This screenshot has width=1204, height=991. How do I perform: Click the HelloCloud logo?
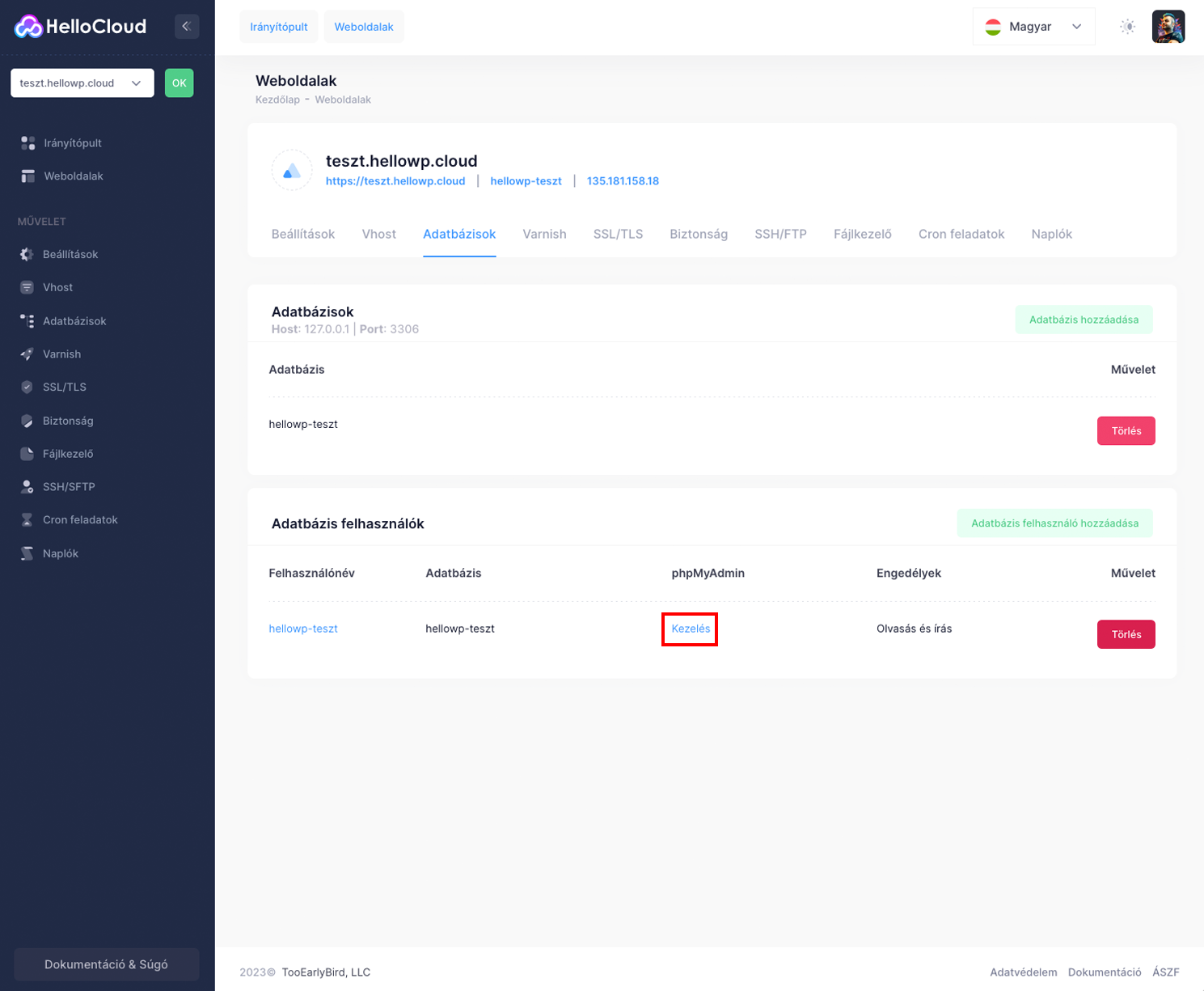[x=80, y=27]
